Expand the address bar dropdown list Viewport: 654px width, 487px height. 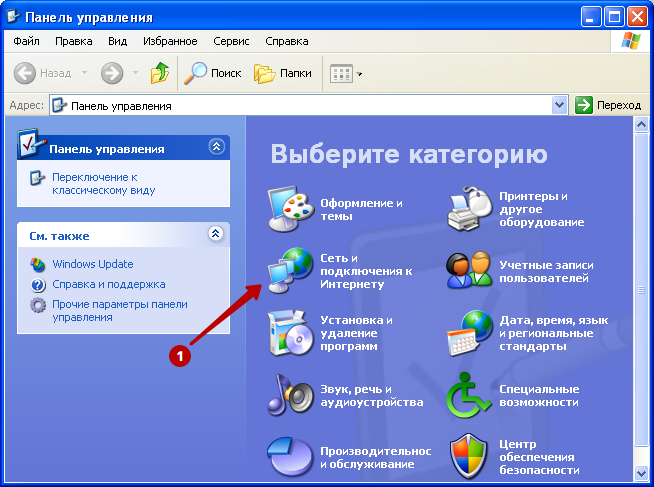(559, 105)
